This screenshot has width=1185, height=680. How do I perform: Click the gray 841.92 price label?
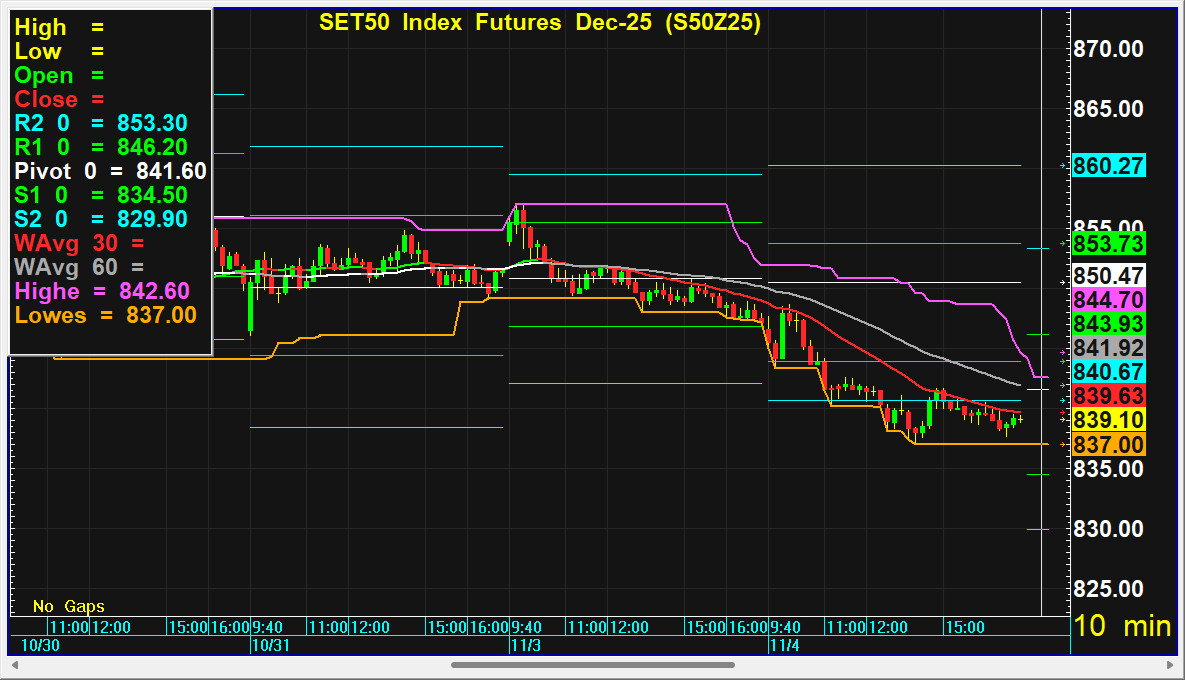coord(1108,347)
